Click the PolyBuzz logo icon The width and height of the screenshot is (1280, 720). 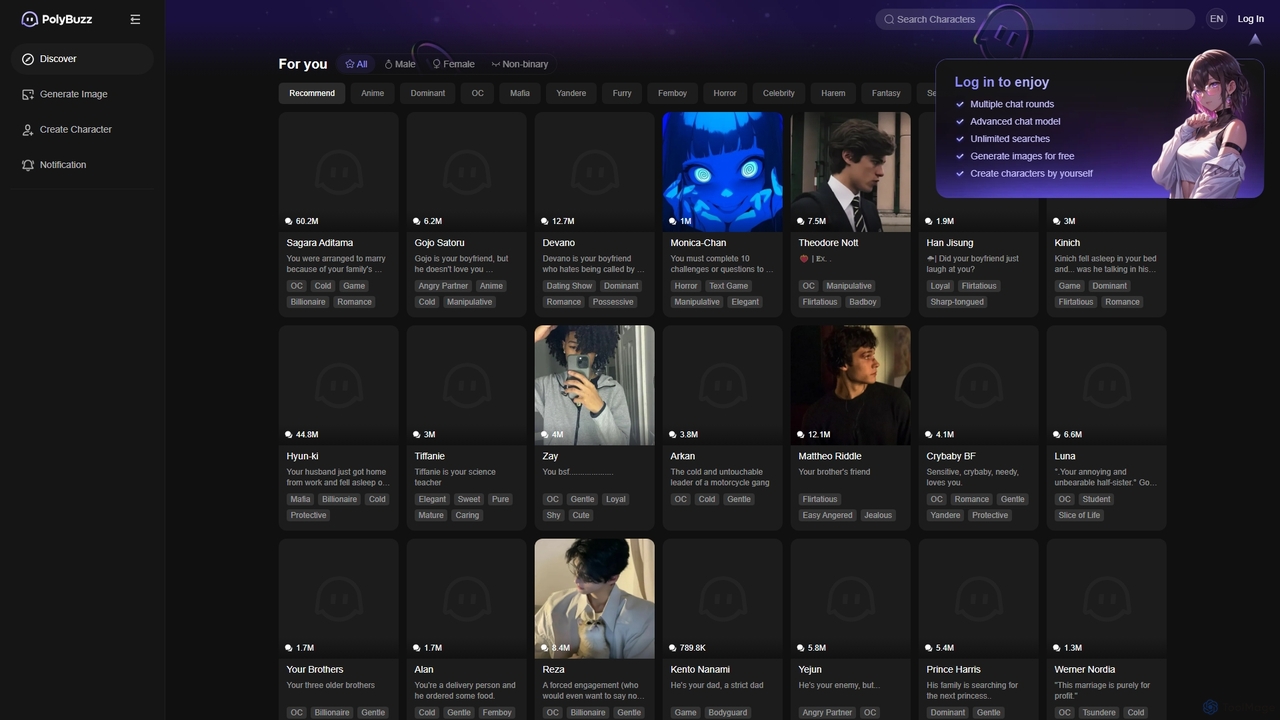(x=29, y=19)
